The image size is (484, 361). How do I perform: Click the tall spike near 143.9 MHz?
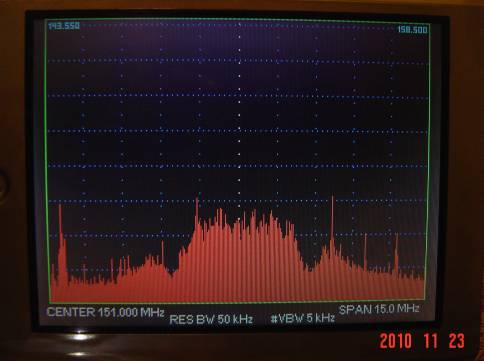60,233
